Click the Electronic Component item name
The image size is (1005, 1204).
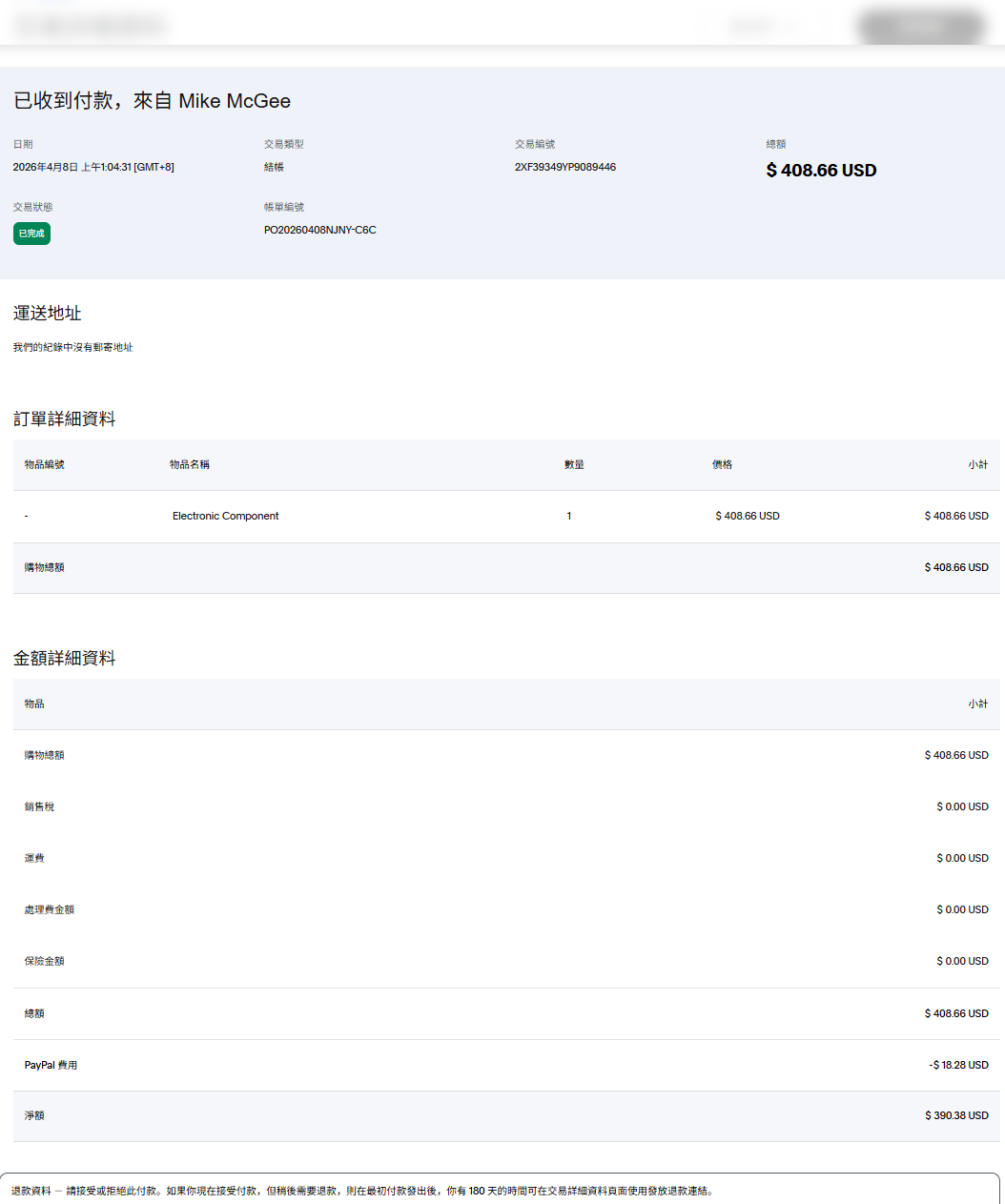click(225, 516)
